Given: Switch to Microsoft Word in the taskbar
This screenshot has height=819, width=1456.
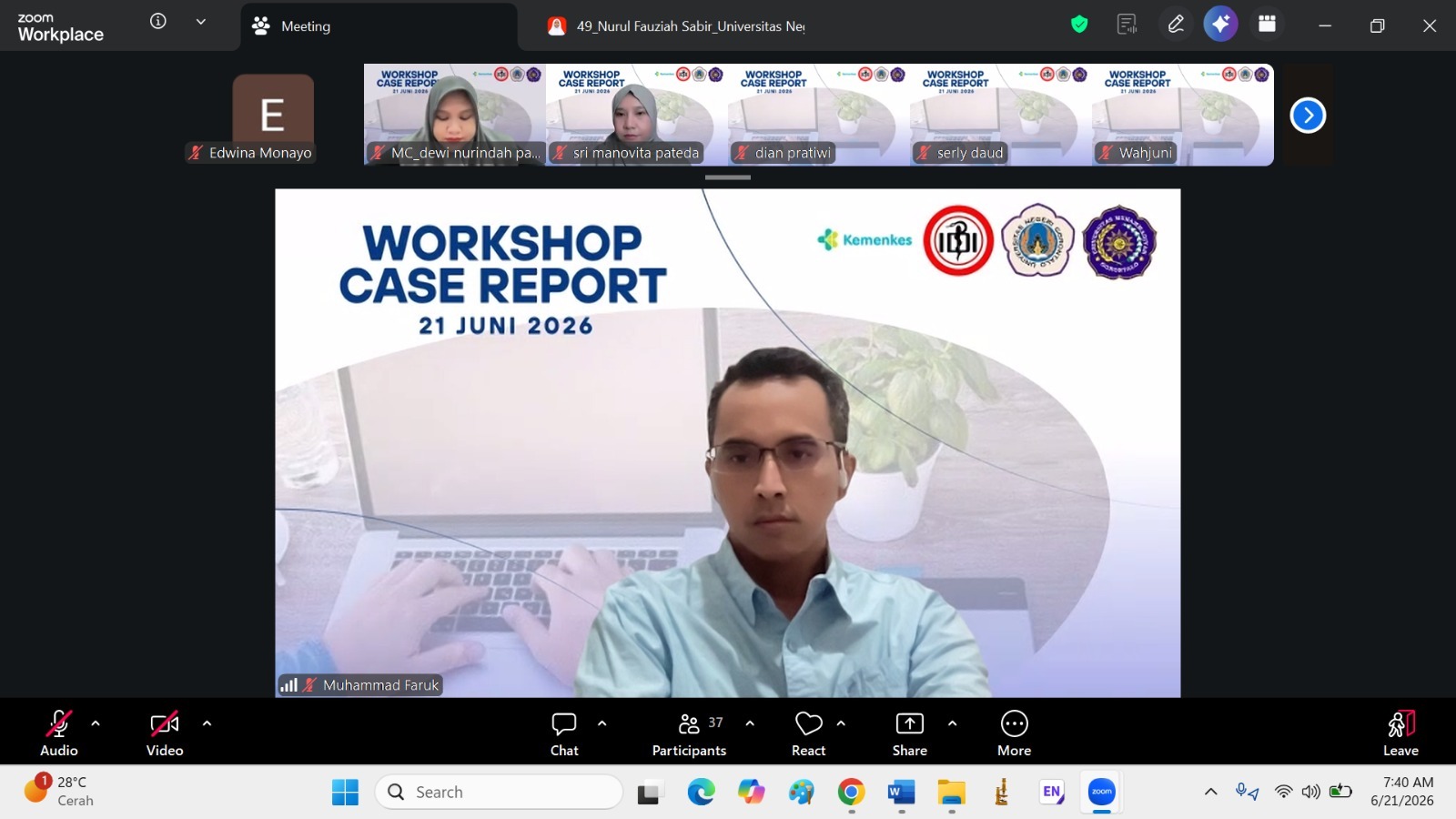Looking at the screenshot, I should click(901, 793).
